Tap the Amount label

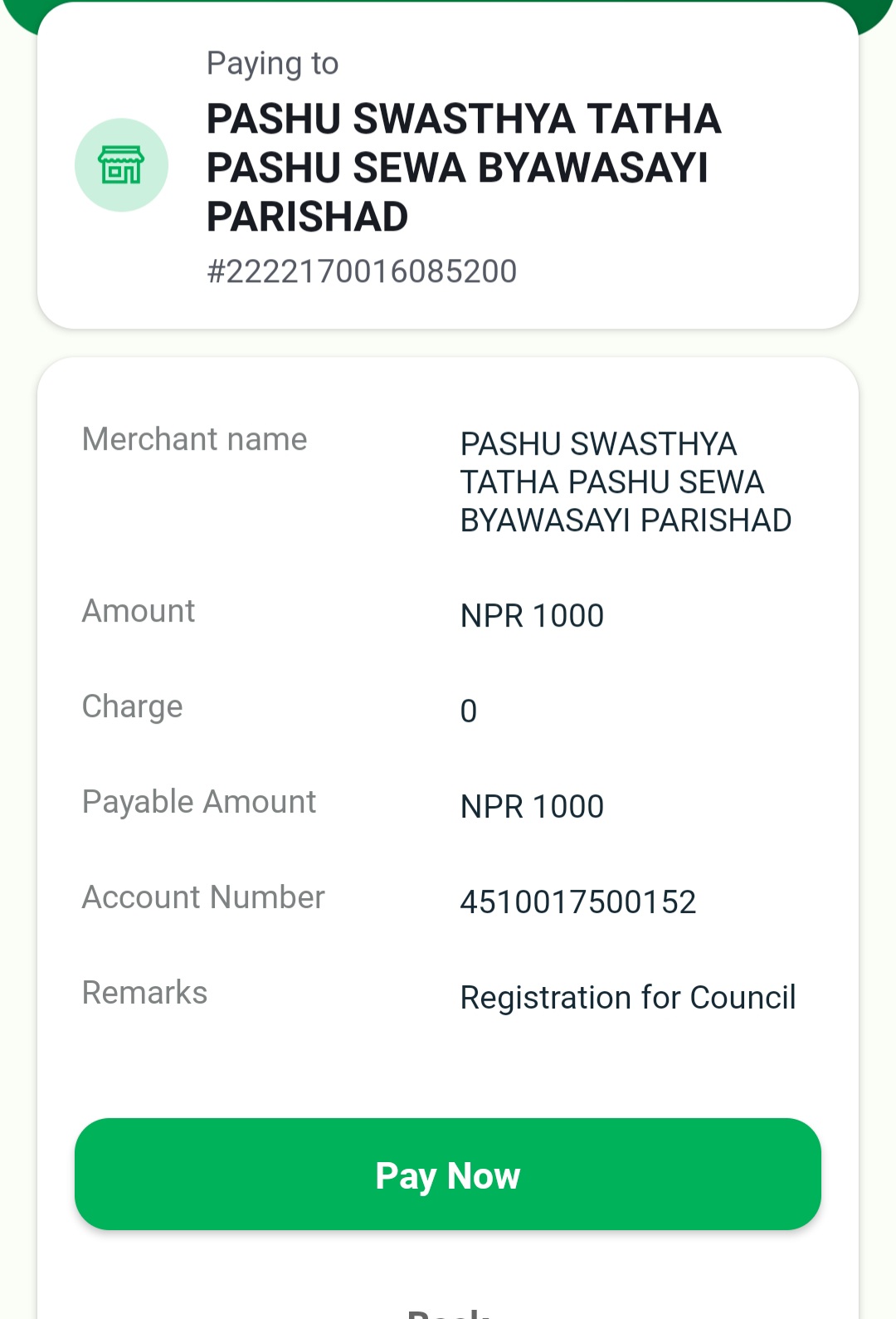[138, 611]
